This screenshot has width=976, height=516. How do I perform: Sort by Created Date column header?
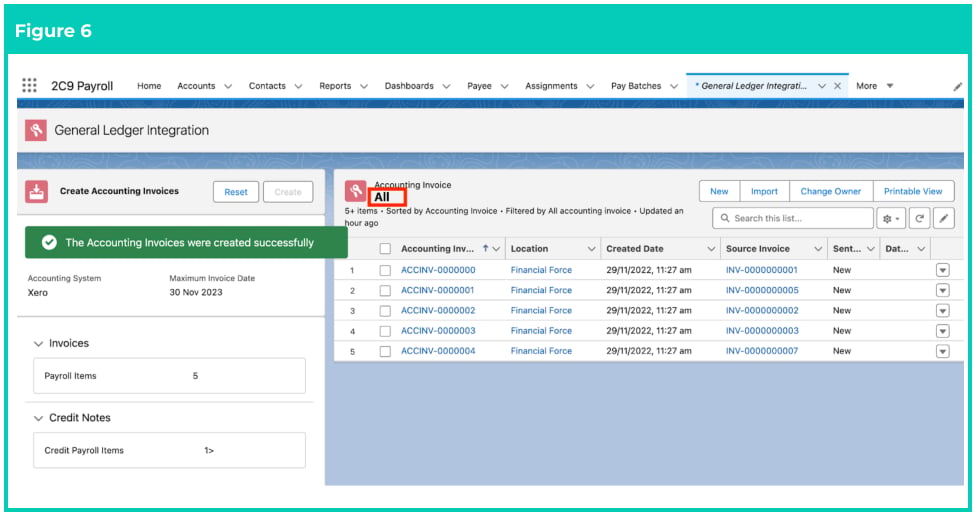(x=635, y=249)
